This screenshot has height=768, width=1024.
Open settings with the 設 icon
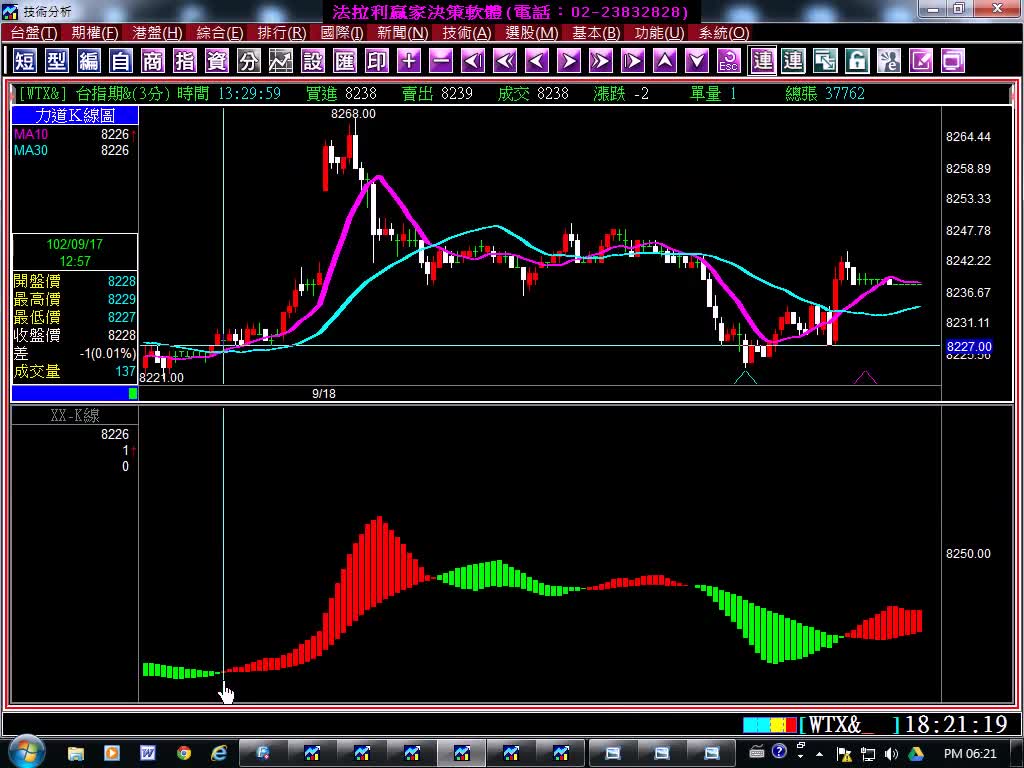(313, 61)
